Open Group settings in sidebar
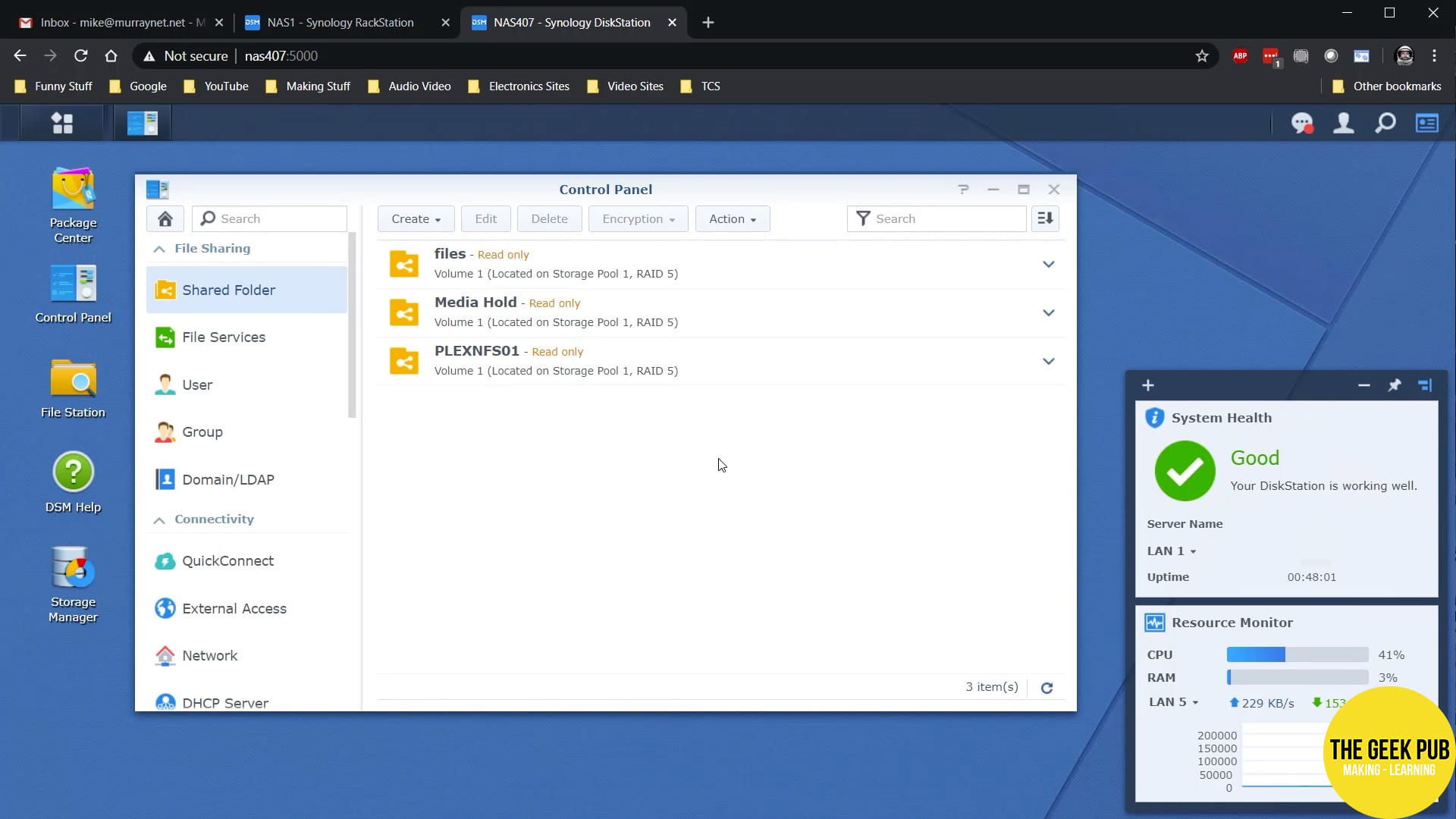This screenshot has height=819, width=1456. coord(246,432)
